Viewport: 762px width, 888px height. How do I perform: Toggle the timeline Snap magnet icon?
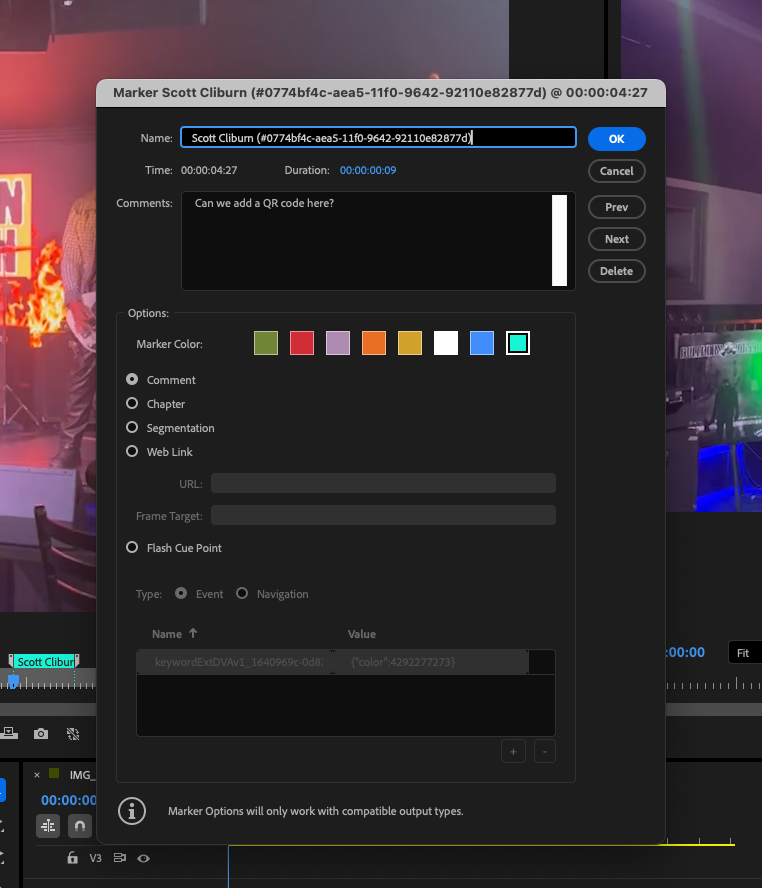(78, 825)
